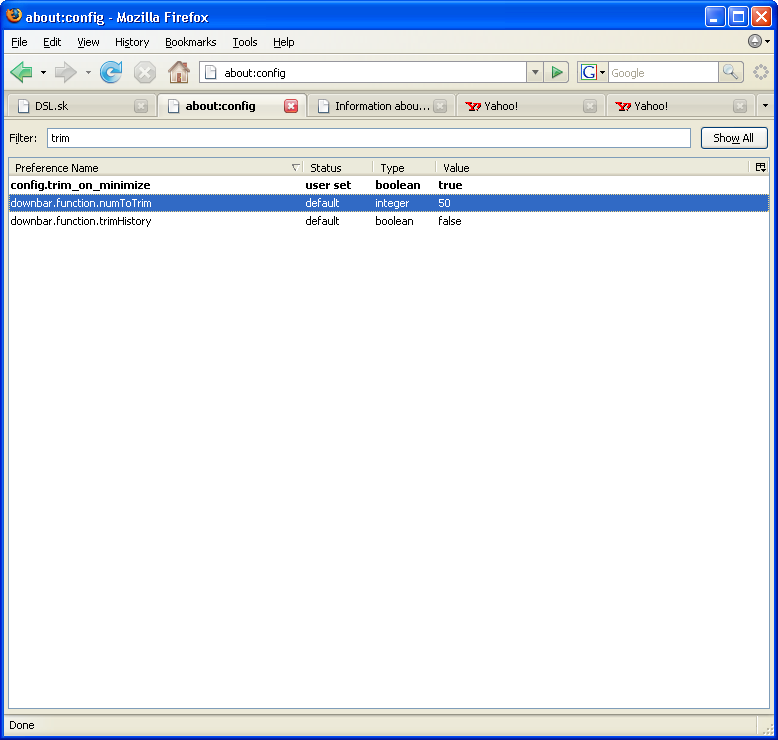Select downbar.function.trimHistory preference row
This screenshot has width=778, height=740.
tap(389, 221)
